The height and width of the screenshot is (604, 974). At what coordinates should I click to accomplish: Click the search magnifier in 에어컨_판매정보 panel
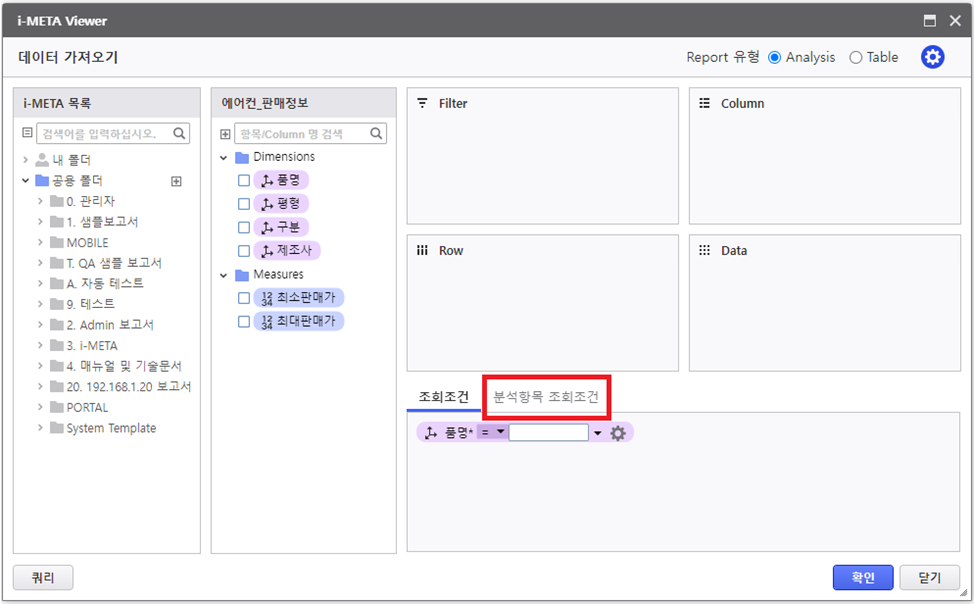pyautogui.click(x=377, y=133)
